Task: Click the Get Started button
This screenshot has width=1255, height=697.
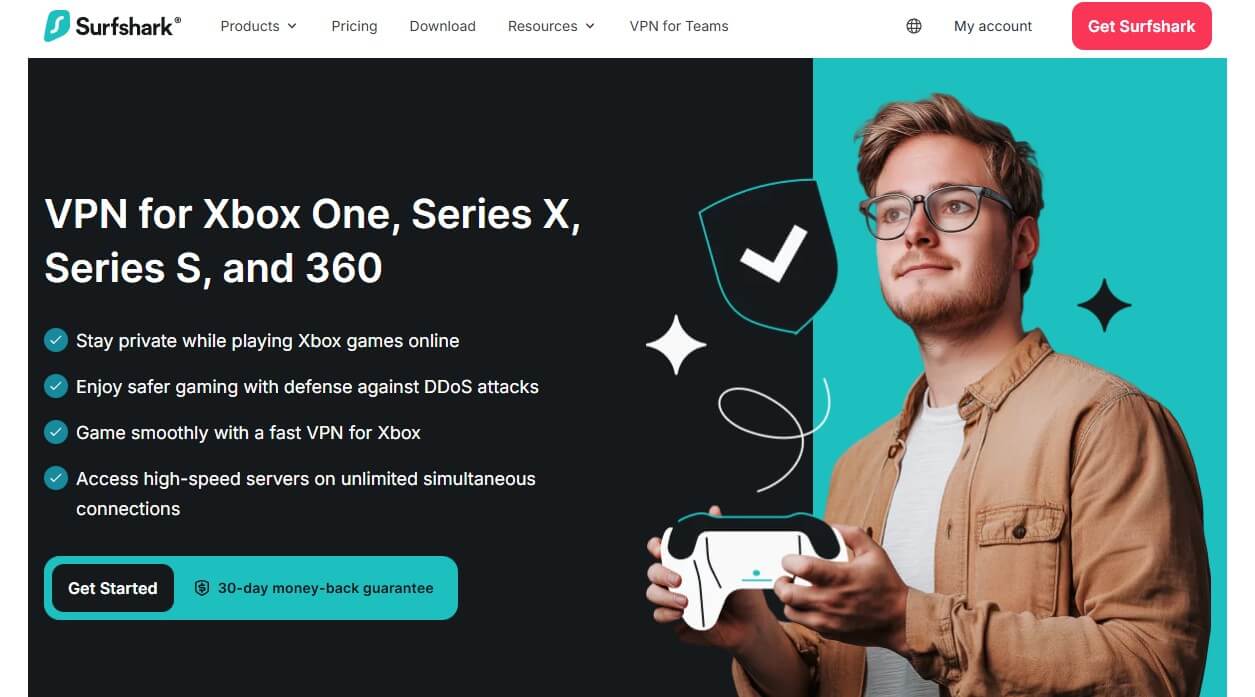Action: pos(113,588)
